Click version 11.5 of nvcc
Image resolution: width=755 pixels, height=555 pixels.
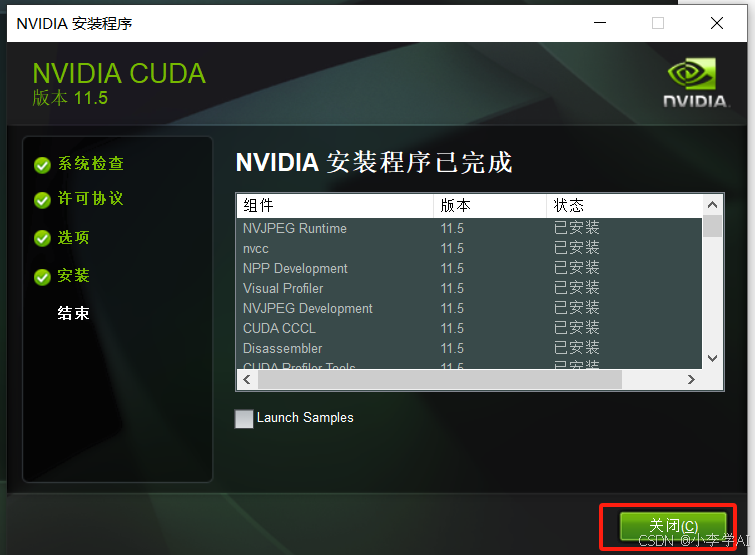[452, 248]
